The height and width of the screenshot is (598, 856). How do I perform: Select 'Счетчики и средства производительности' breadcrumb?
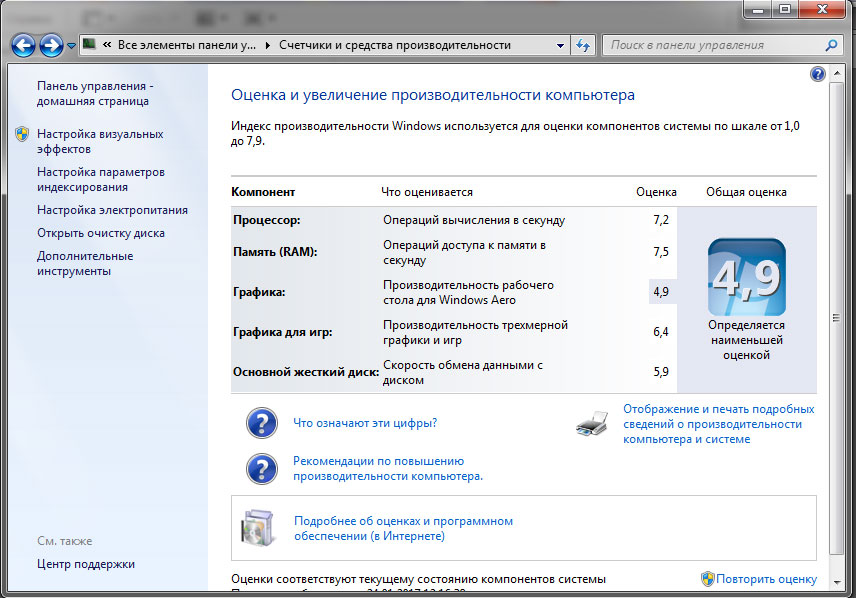pyautogui.click(x=394, y=45)
